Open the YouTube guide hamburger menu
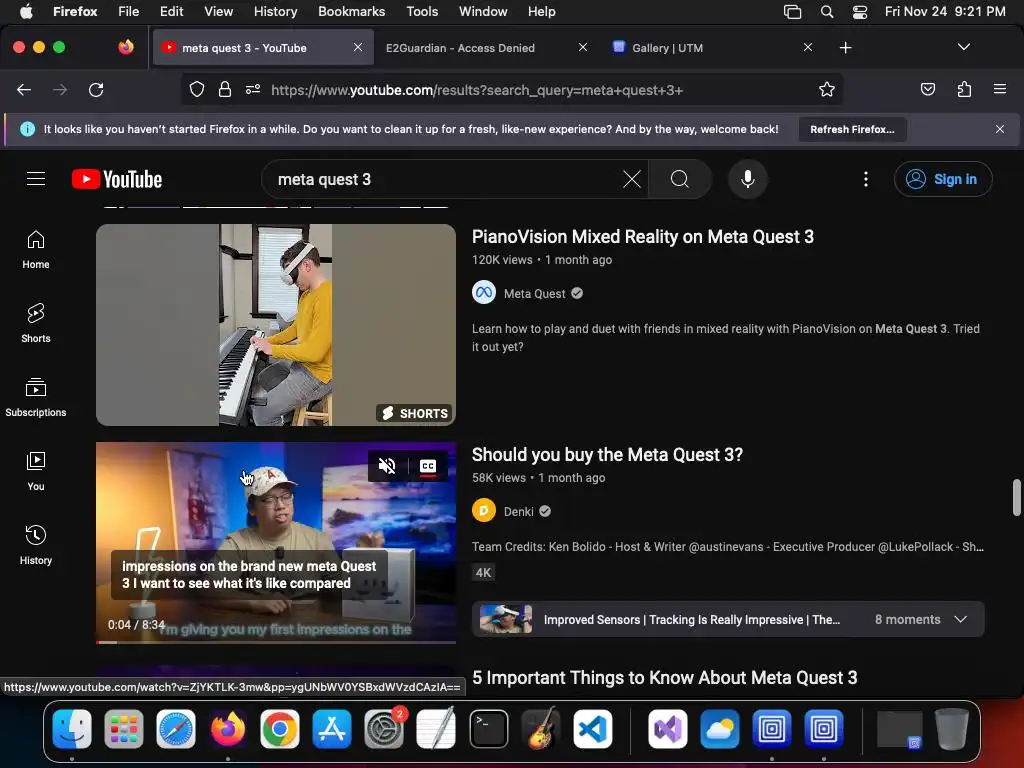Viewport: 1024px width, 768px height. click(36, 179)
